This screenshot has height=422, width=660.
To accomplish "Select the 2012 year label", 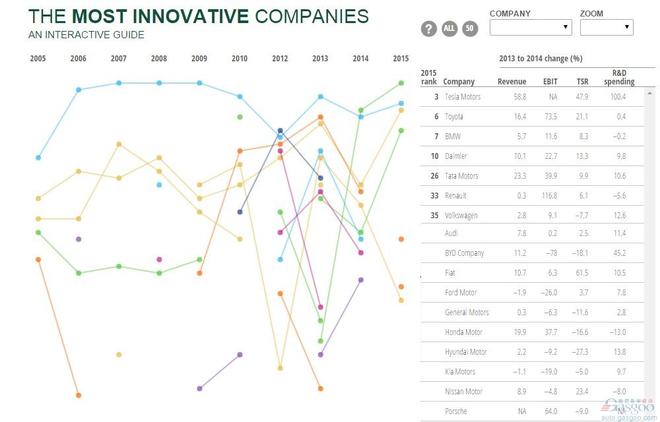I will click(x=280, y=59).
